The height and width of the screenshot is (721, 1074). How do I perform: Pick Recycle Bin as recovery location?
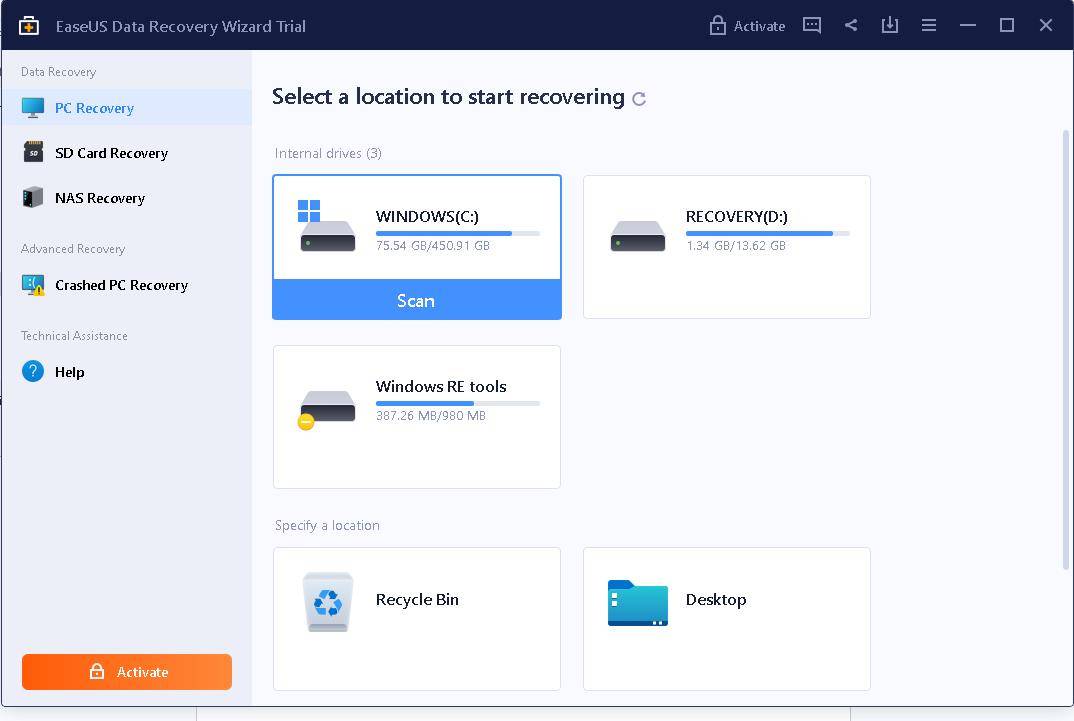tap(416, 618)
